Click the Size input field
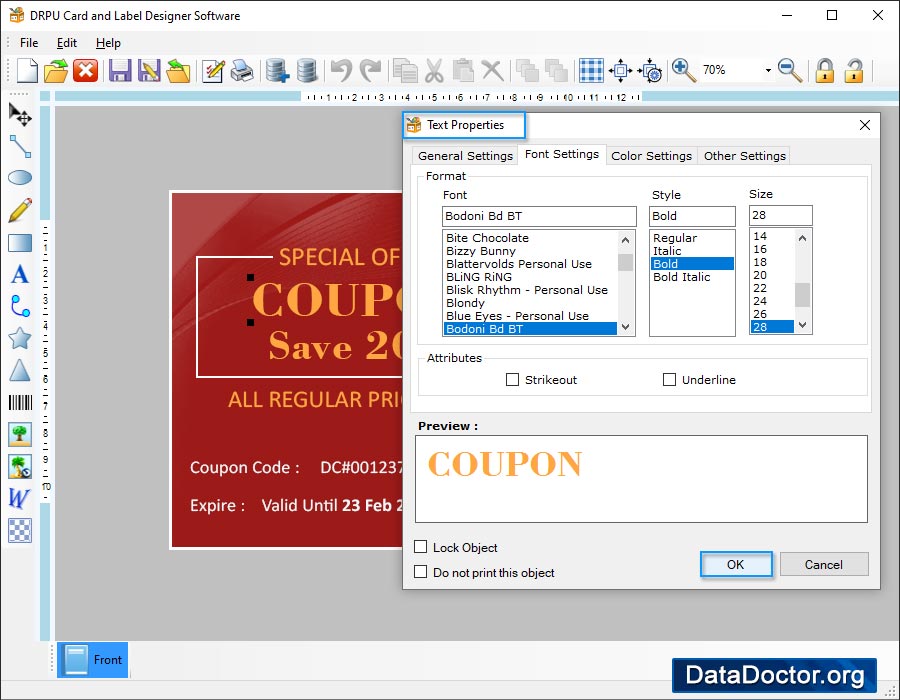Viewport: 900px width, 700px height. coord(781,215)
